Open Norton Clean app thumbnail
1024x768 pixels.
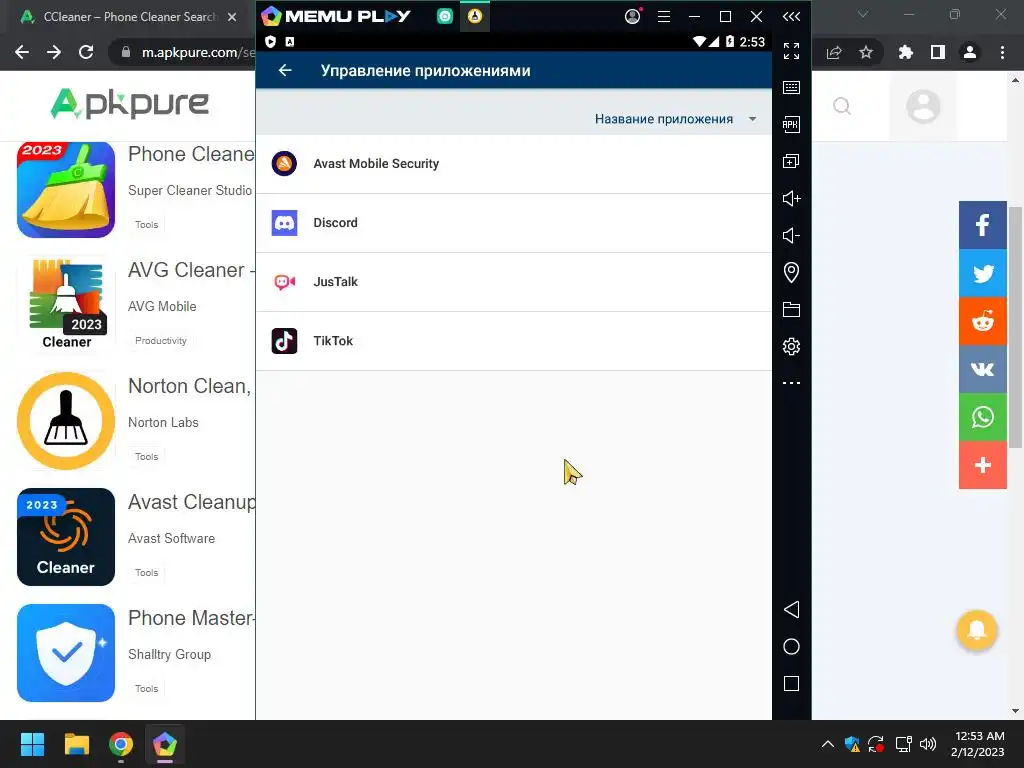(x=66, y=421)
